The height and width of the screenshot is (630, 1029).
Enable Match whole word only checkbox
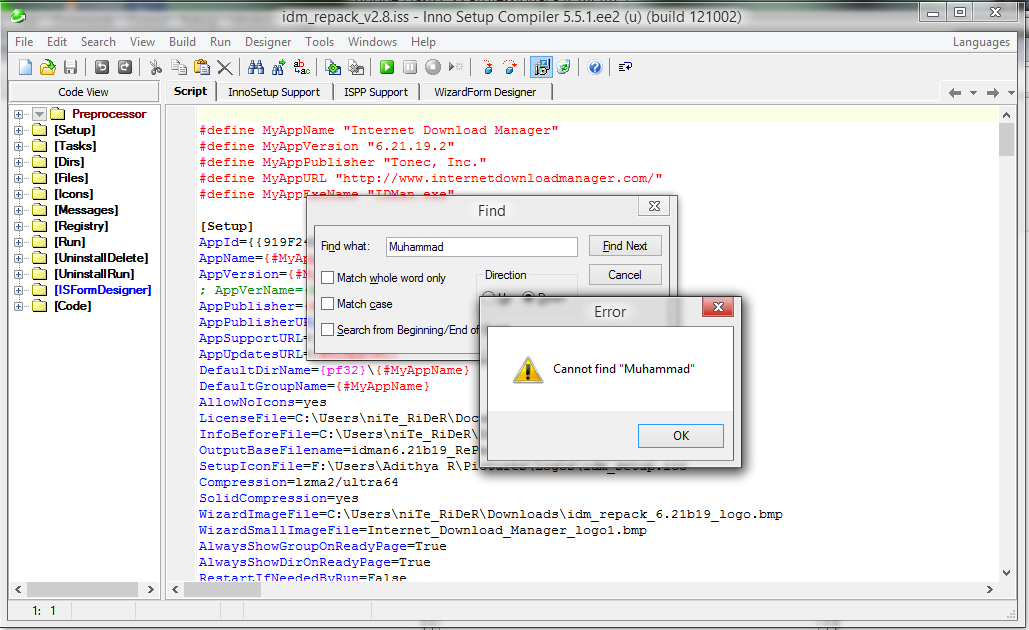(328, 278)
